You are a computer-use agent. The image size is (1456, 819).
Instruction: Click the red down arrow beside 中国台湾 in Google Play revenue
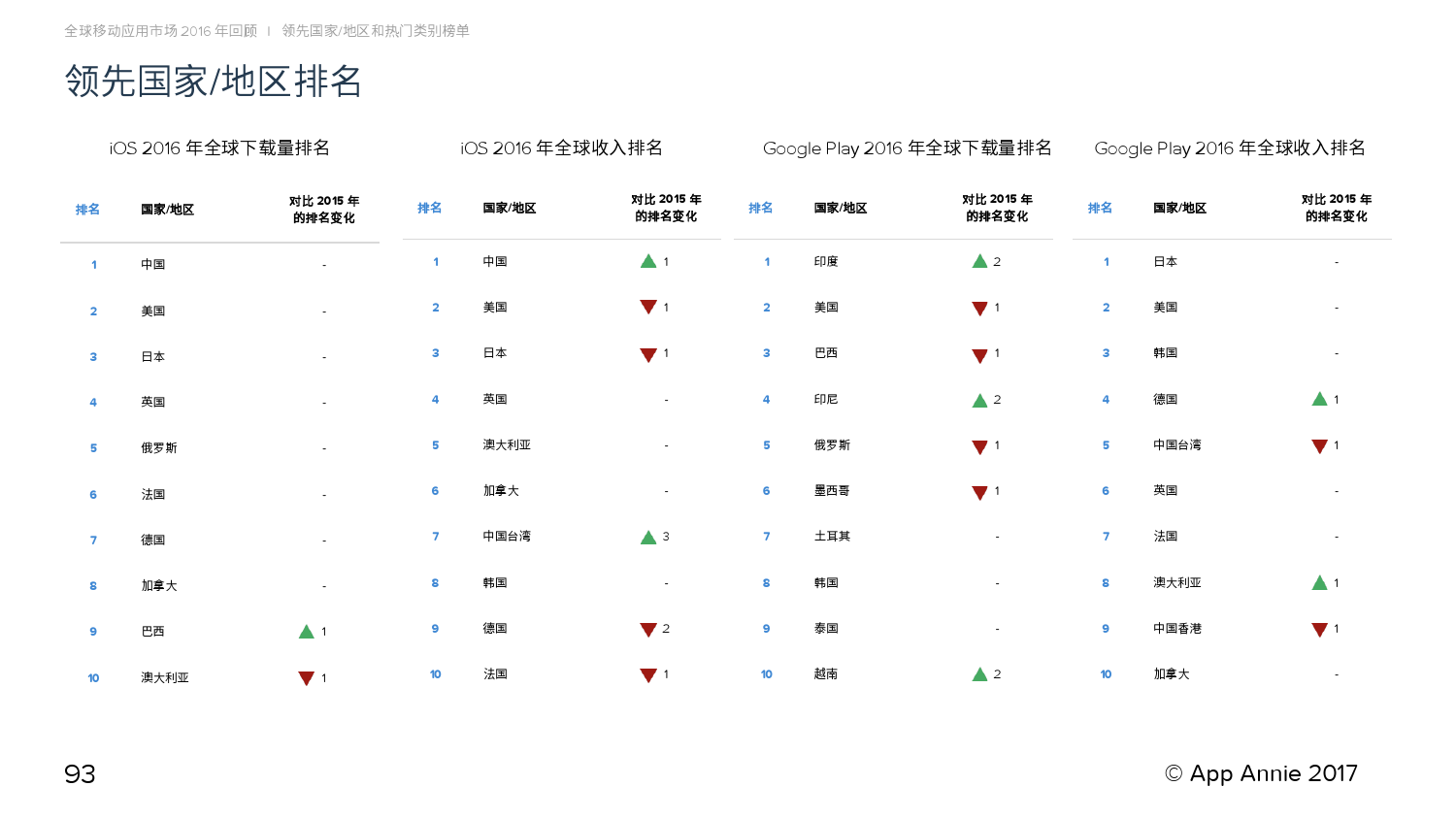point(1319,446)
